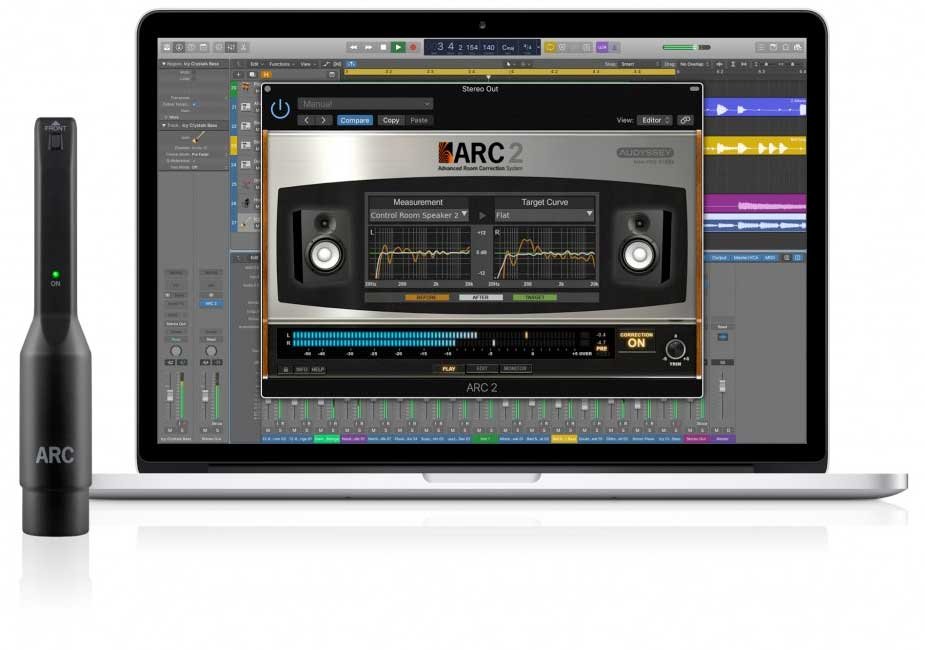The height and width of the screenshot is (650, 925).
Task: Click the INFO button in ARC 2
Action: pyautogui.click(x=301, y=369)
